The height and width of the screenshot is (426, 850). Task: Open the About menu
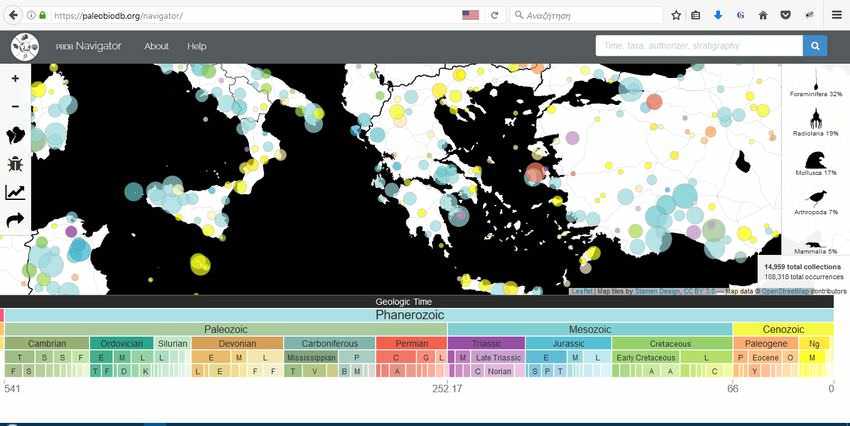(156, 46)
